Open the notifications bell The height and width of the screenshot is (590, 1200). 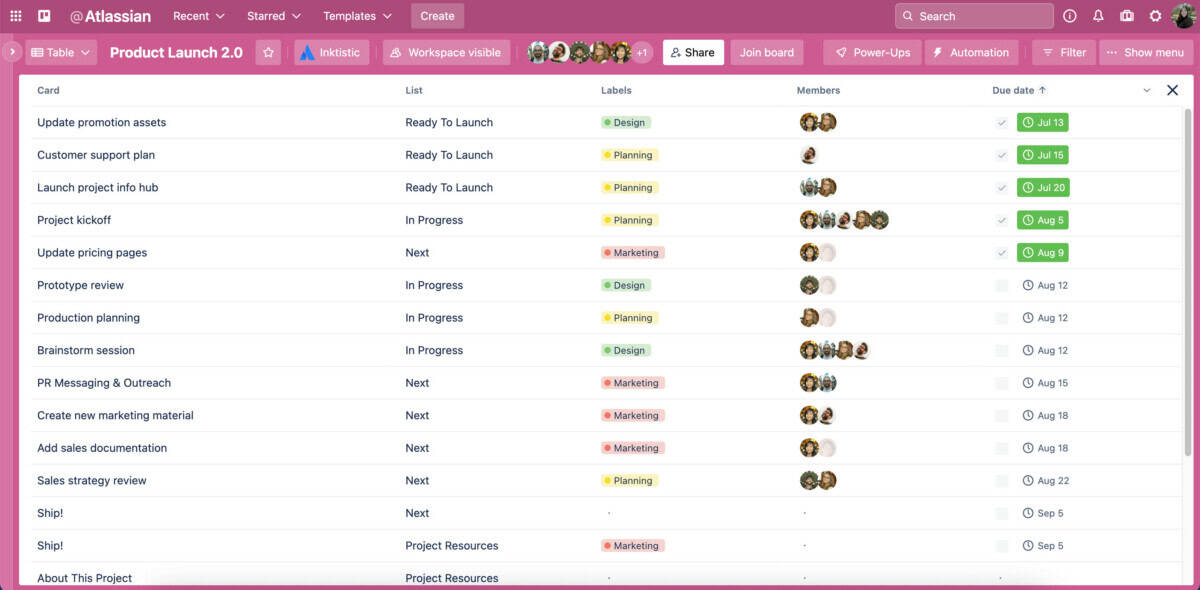click(x=1098, y=16)
